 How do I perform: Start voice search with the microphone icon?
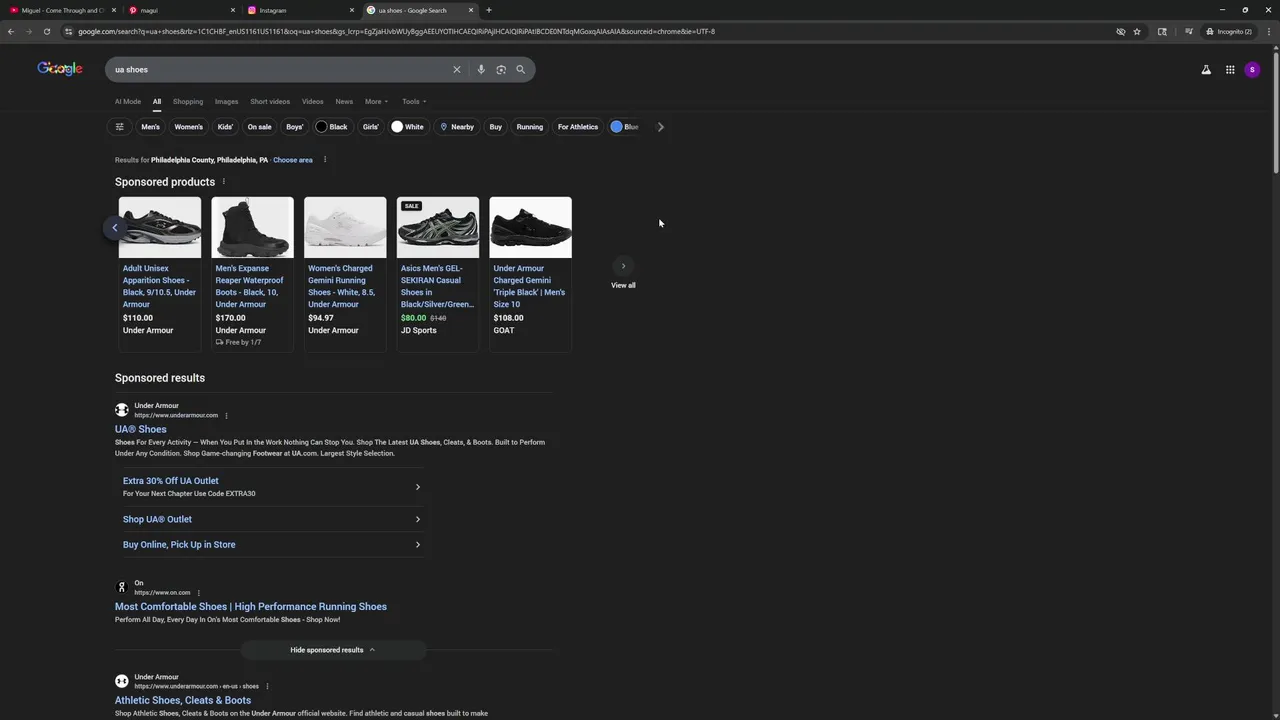[x=481, y=70]
